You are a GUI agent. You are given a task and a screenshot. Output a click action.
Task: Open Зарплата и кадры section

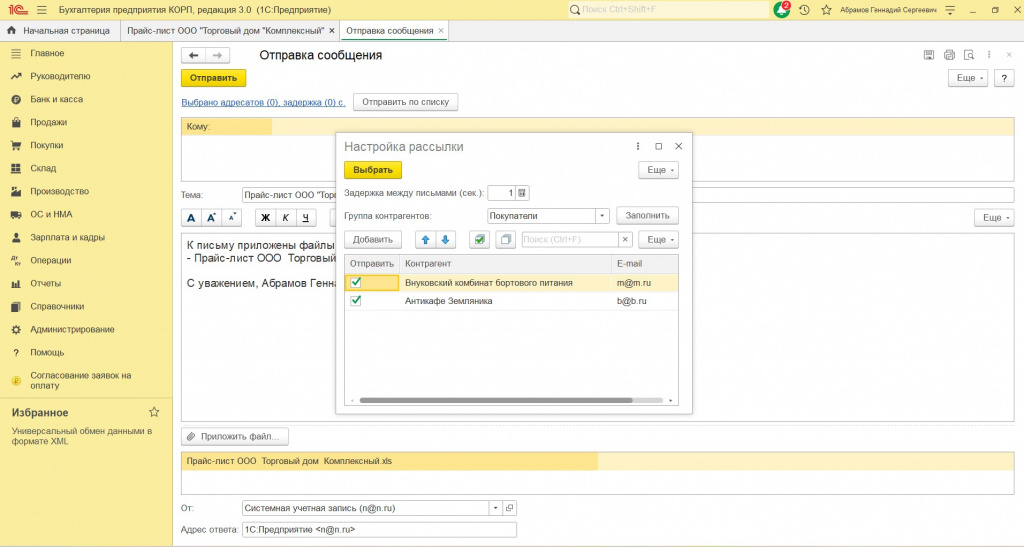click(x=67, y=238)
